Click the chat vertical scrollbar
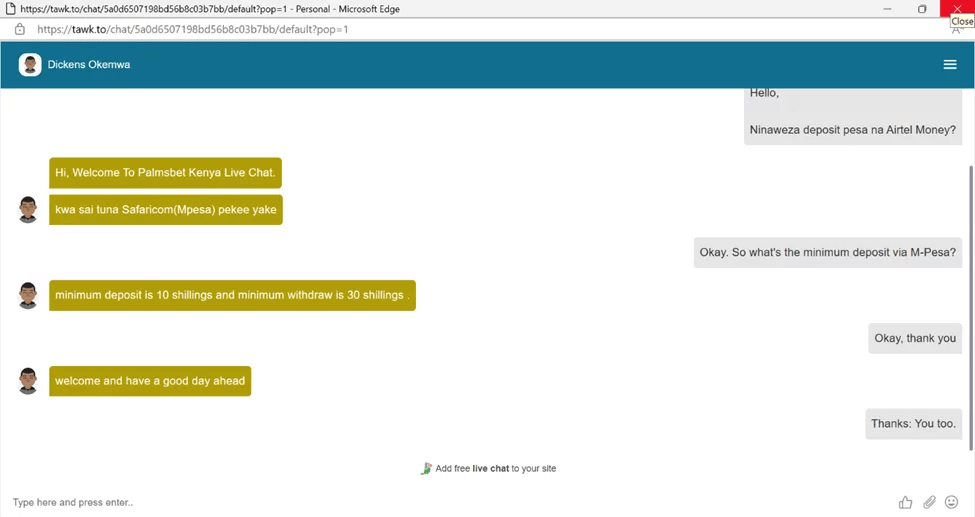 click(971, 307)
